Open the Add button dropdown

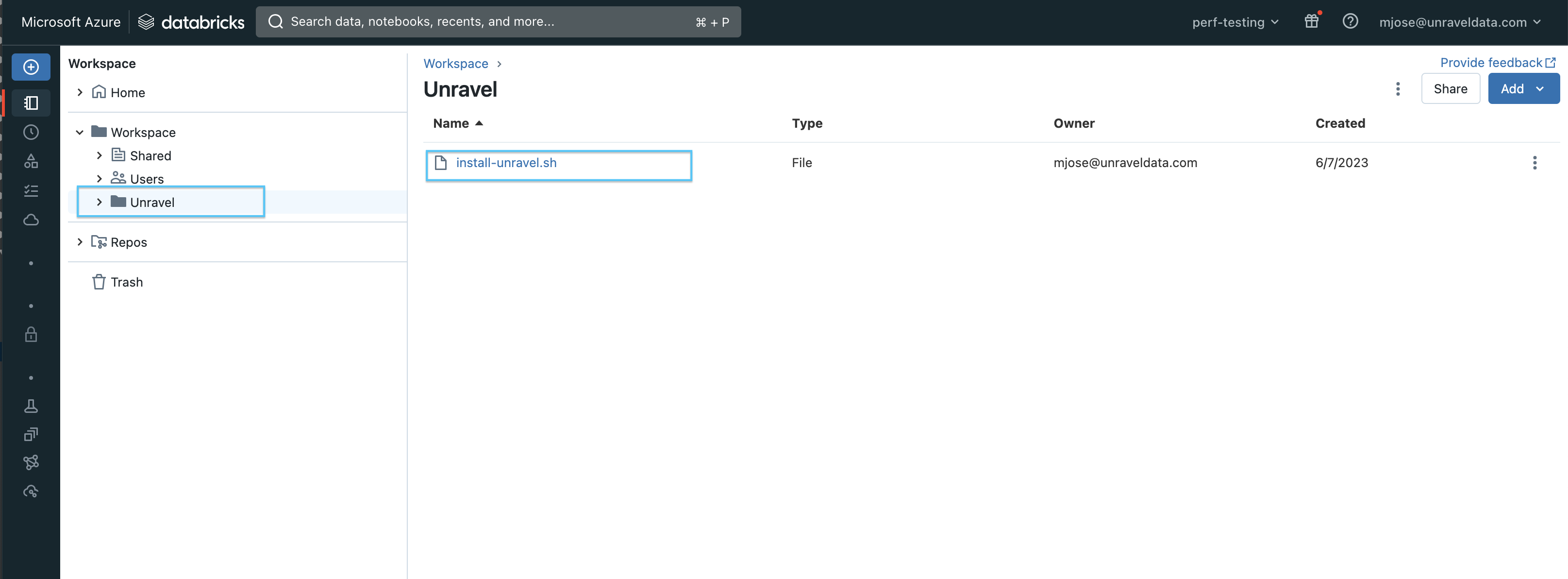(x=1523, y=89)
